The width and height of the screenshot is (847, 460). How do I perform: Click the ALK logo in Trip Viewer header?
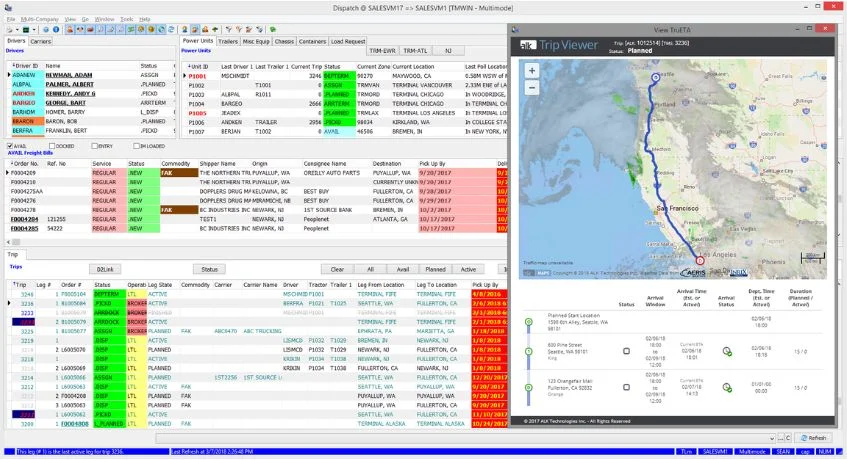coord(528,45)
